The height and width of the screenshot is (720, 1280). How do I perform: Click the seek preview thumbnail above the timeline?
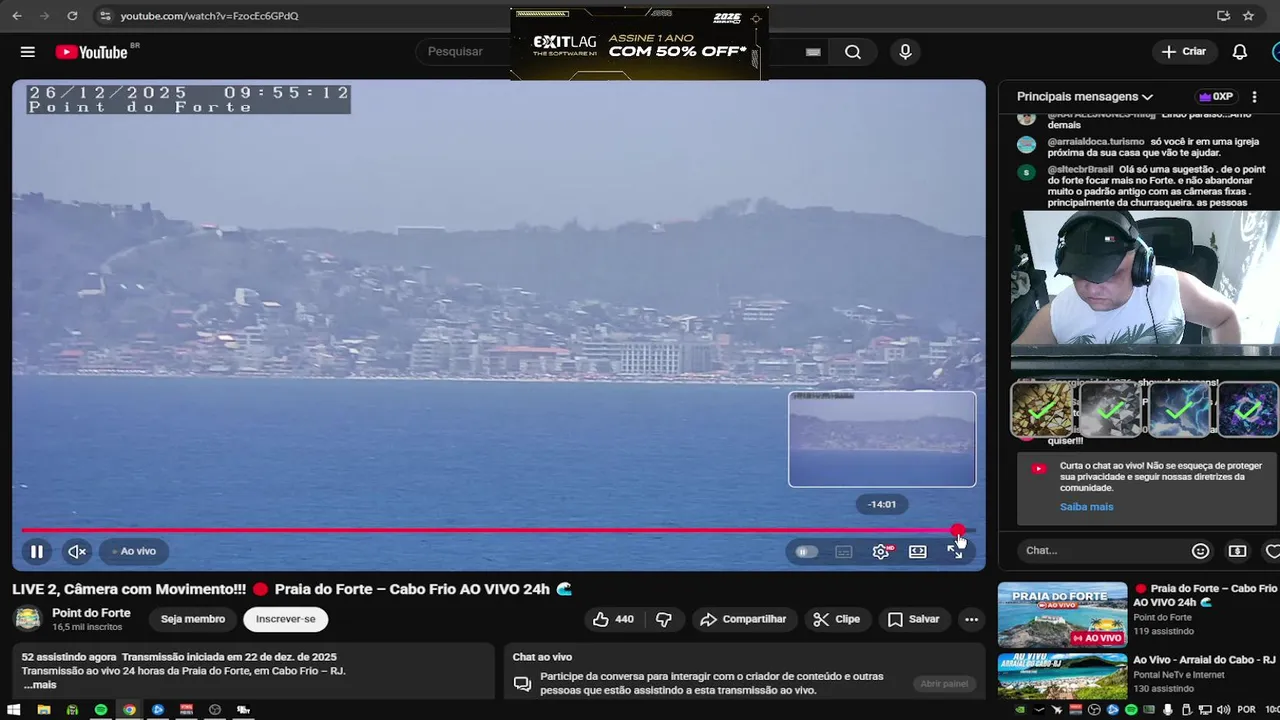[882, 439]
